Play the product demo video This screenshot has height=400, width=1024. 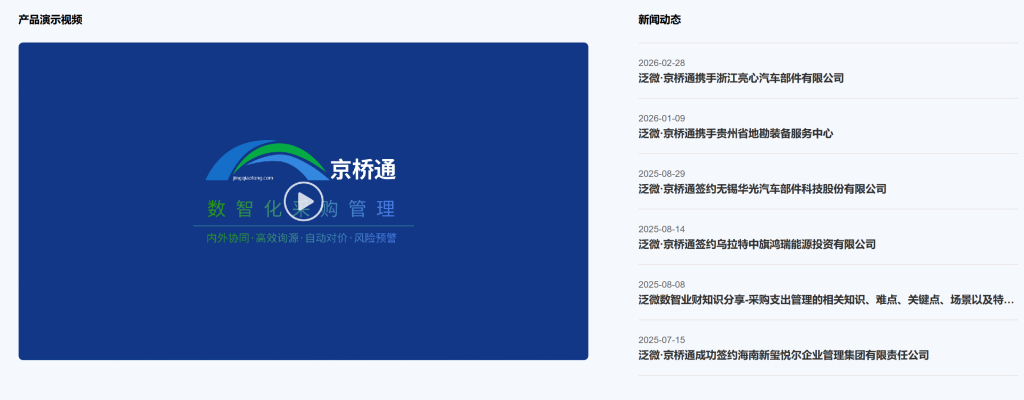[x=303, y=202]
